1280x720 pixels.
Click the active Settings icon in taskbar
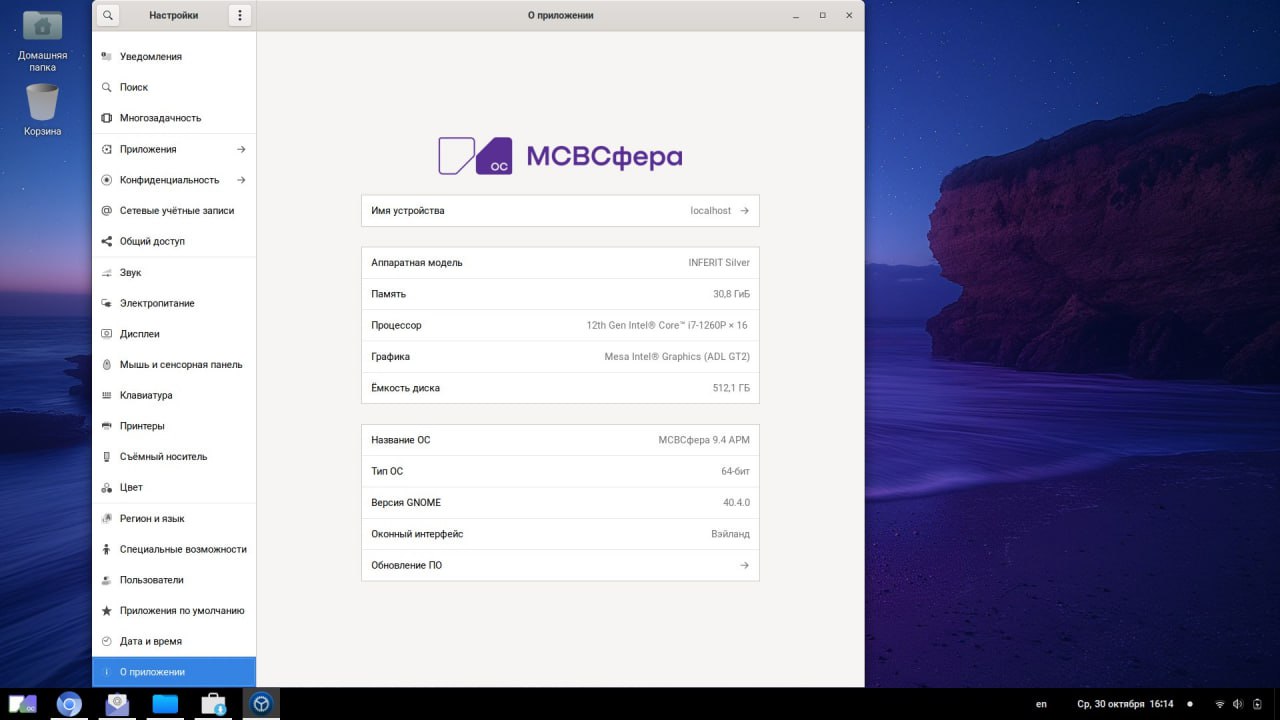tap(261, 704)
